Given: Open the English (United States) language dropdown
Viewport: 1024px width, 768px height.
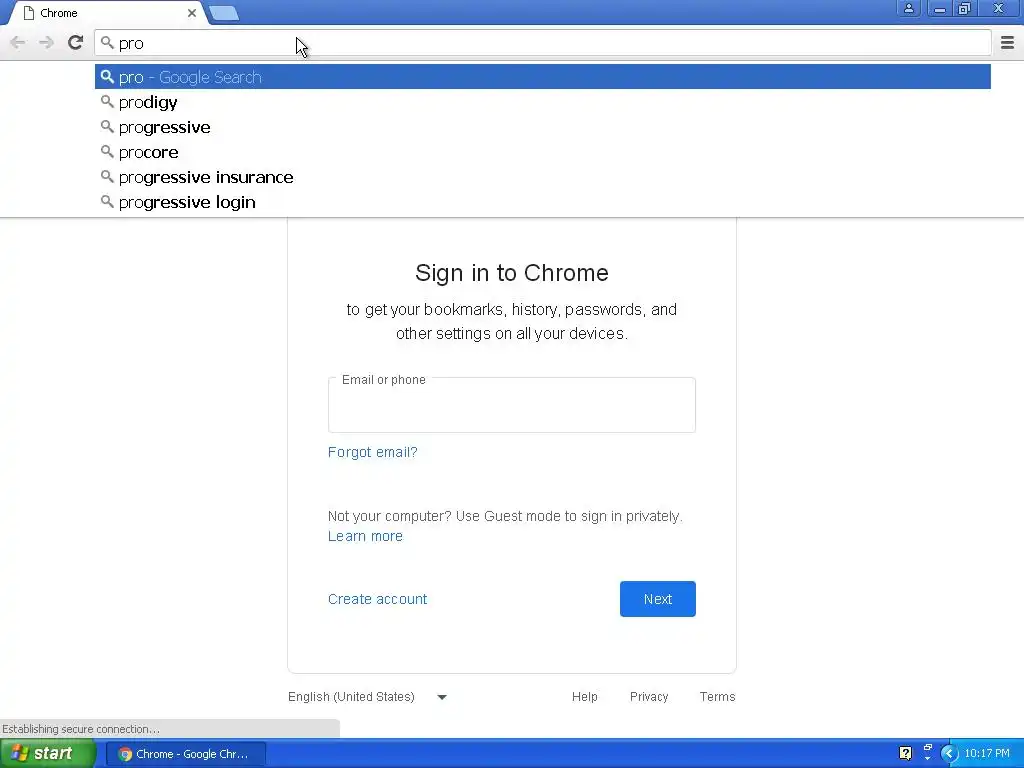Looking at the screenshot, I should point(367,697).
